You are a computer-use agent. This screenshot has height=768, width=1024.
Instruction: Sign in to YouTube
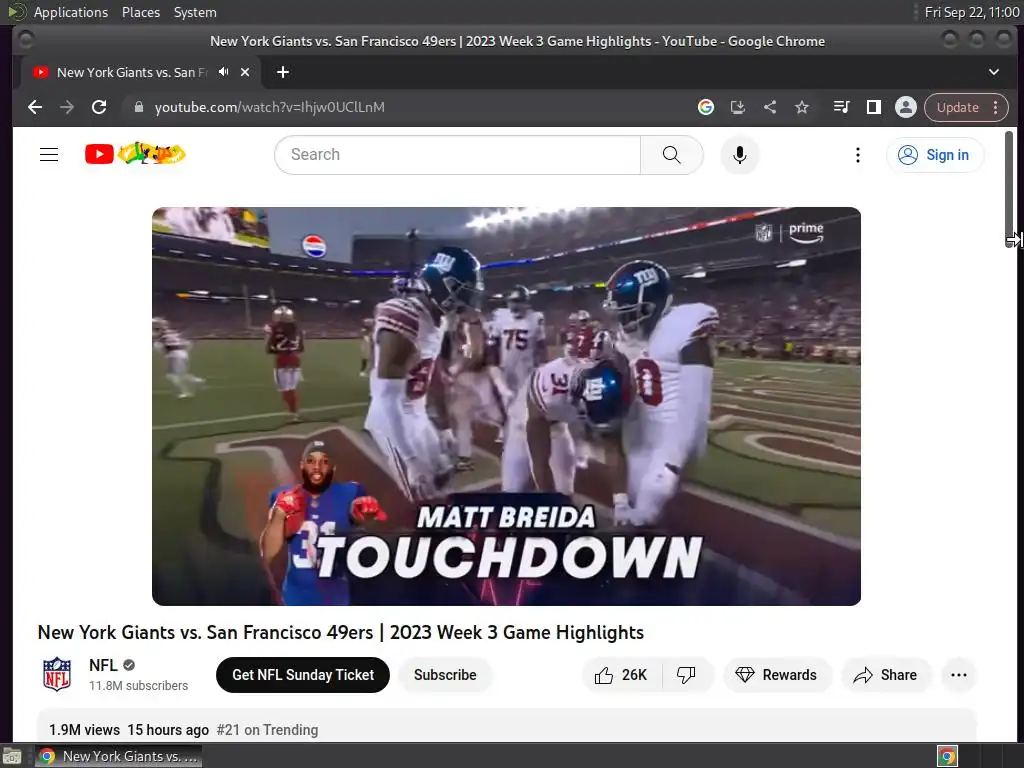click(935, 155)
